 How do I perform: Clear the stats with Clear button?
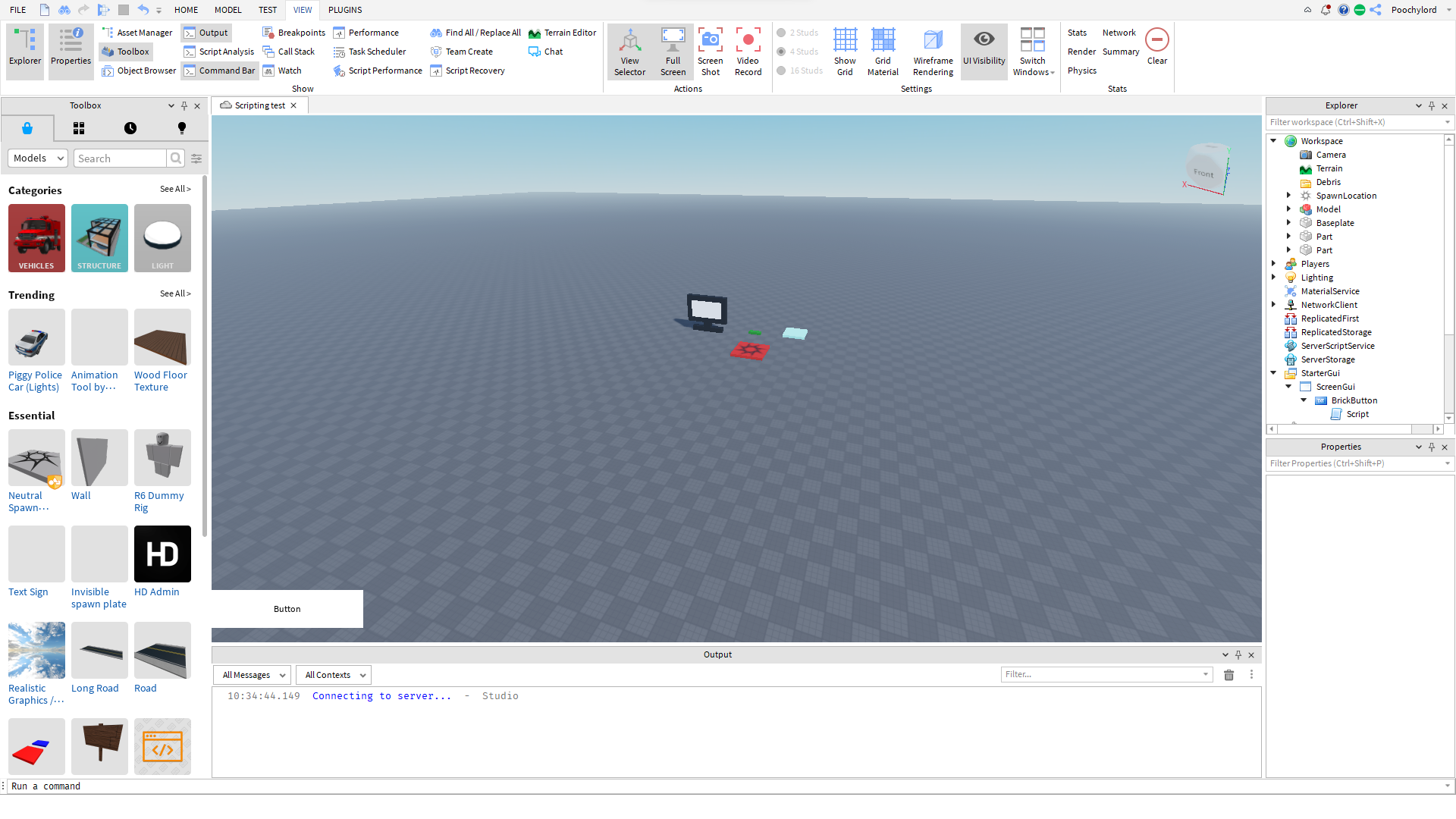click(1157, 47)
